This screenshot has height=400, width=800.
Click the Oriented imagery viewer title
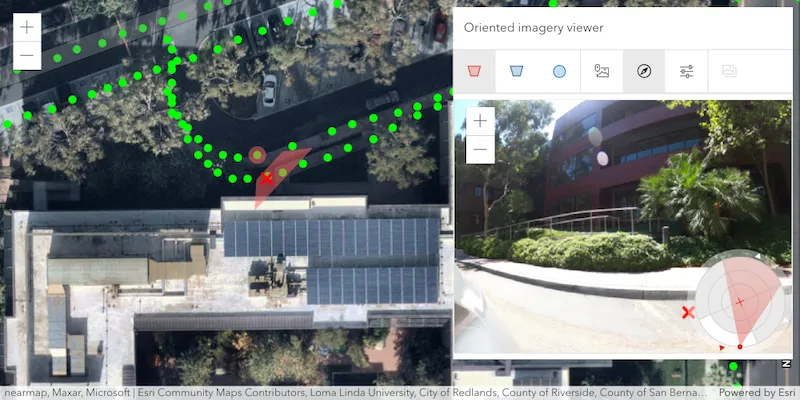[533, 28]
